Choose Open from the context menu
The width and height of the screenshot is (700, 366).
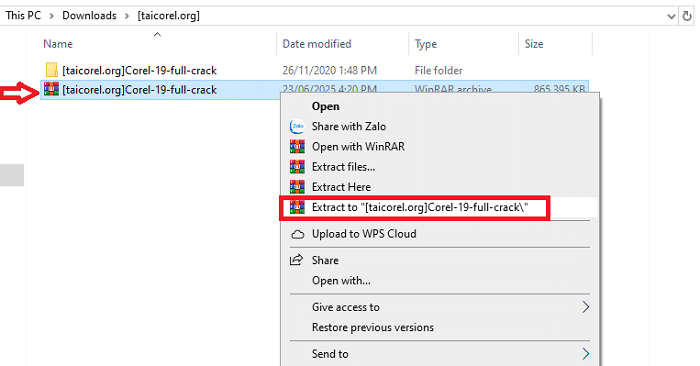tap(325, 107)
